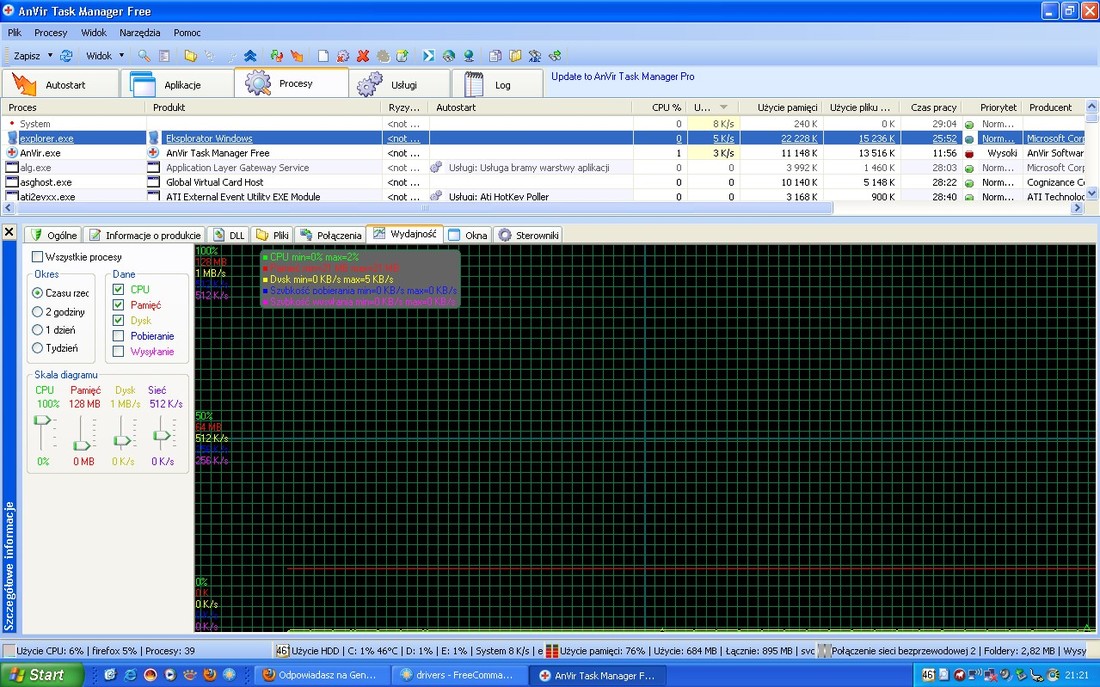Close the detailed information panel with X
This screenshot has width=1100, height=687.
9,232
